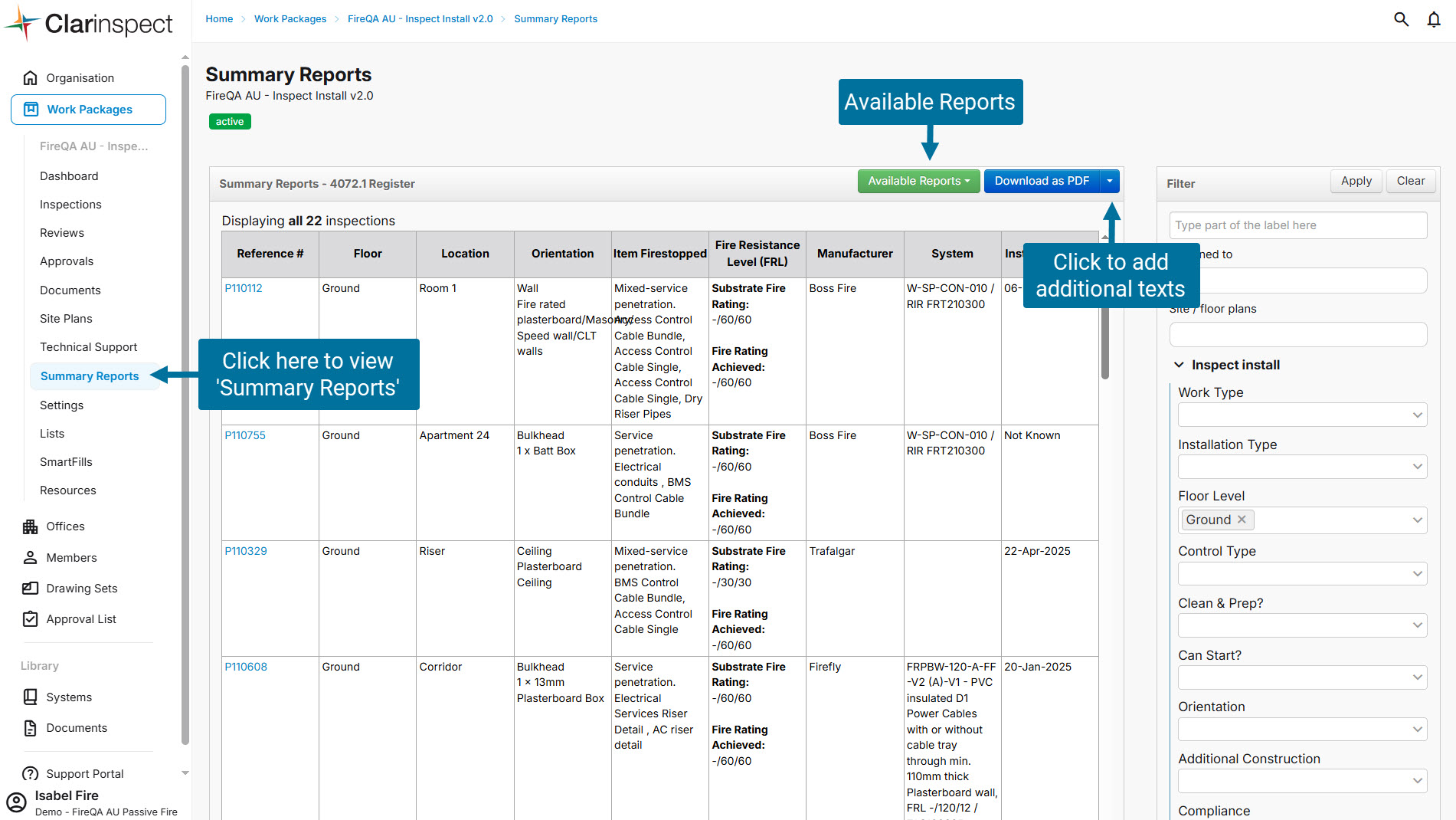The image size is (1456, 820).
Task: Open the Download as PDF arrow dropdown
Action: (x=1110, y=181)
